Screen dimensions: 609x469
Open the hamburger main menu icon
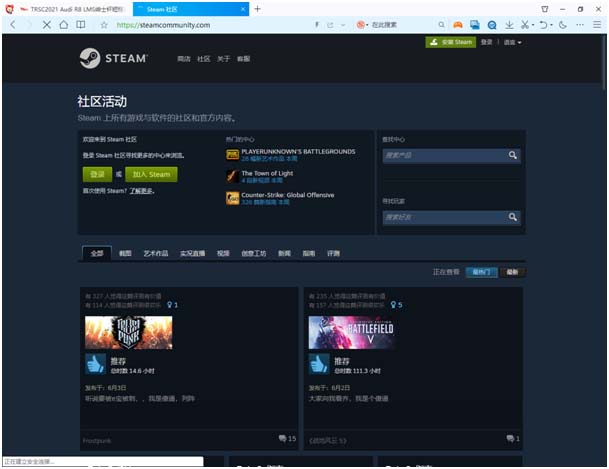point(597,25)
